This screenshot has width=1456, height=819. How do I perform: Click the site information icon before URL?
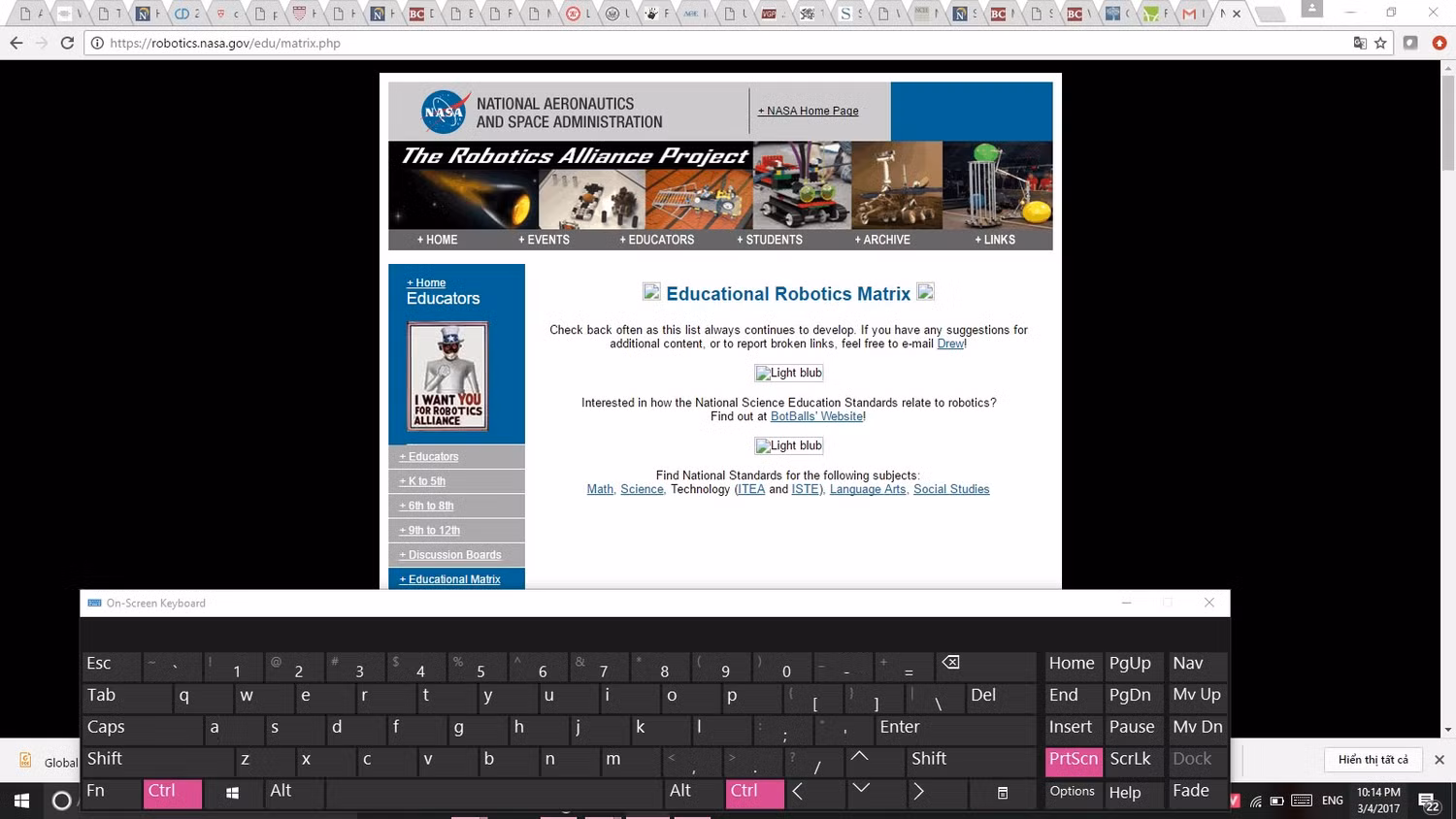pyautogui.click(x=97, y=43)
